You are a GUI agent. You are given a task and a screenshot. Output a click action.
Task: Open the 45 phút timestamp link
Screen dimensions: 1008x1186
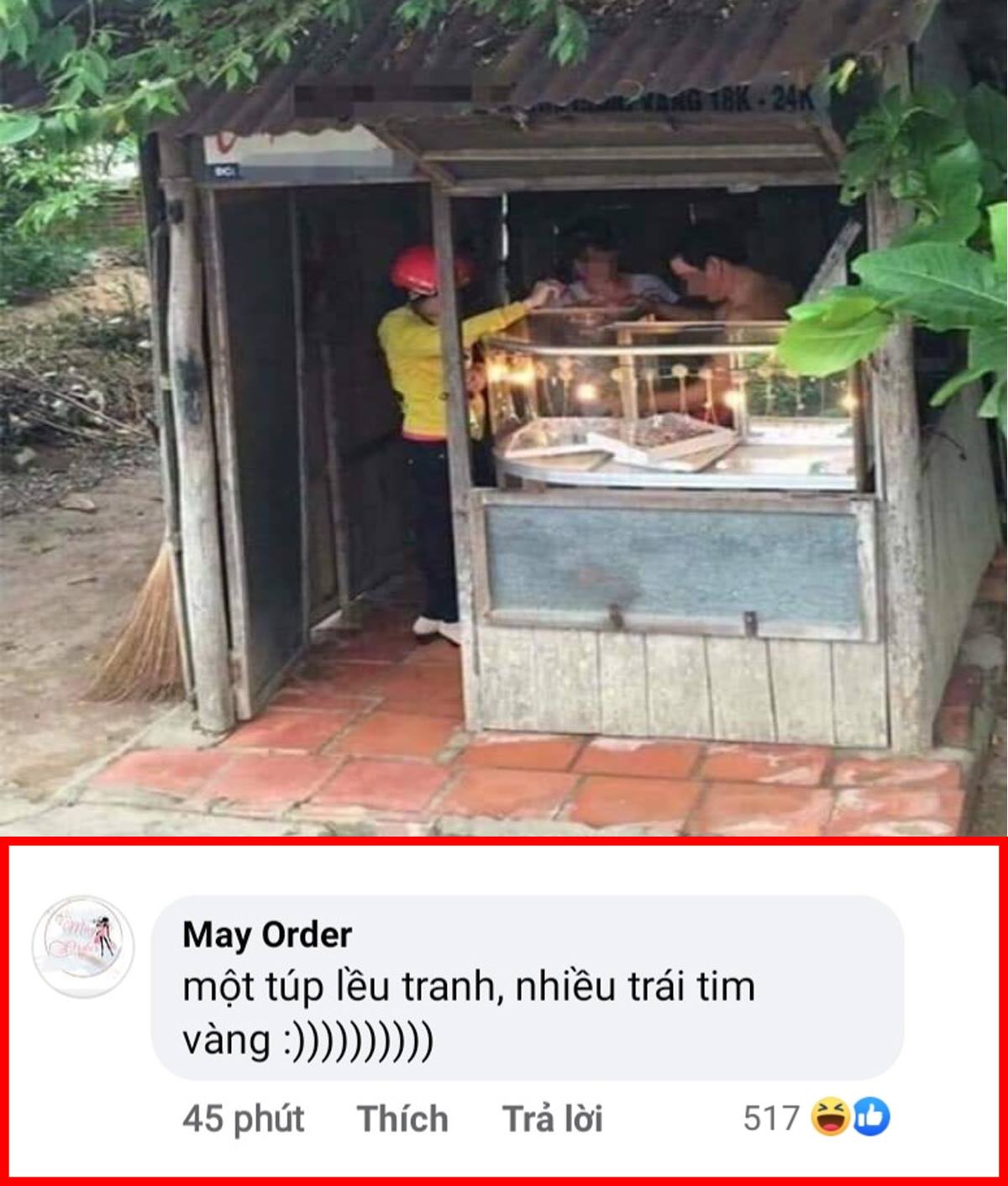(x=243, y=1119)
